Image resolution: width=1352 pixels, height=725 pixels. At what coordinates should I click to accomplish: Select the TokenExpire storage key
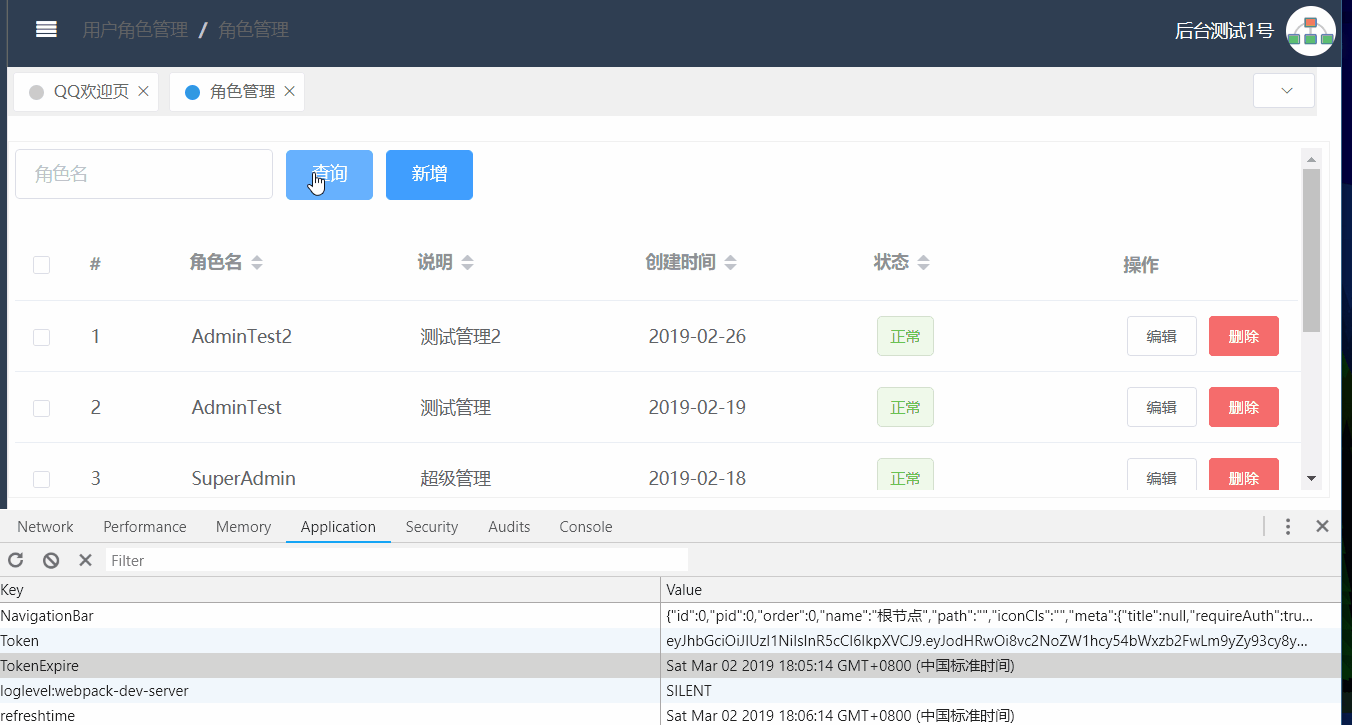[39, 666]
